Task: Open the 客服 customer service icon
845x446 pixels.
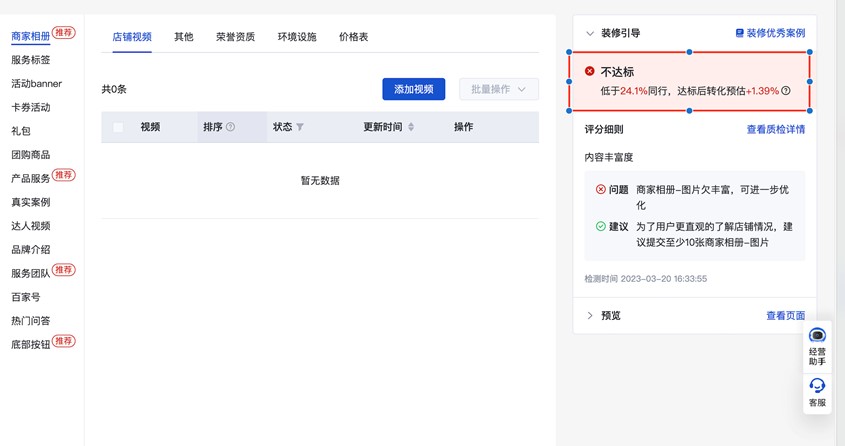Action: pyautogui.click(x=817, y=391)
